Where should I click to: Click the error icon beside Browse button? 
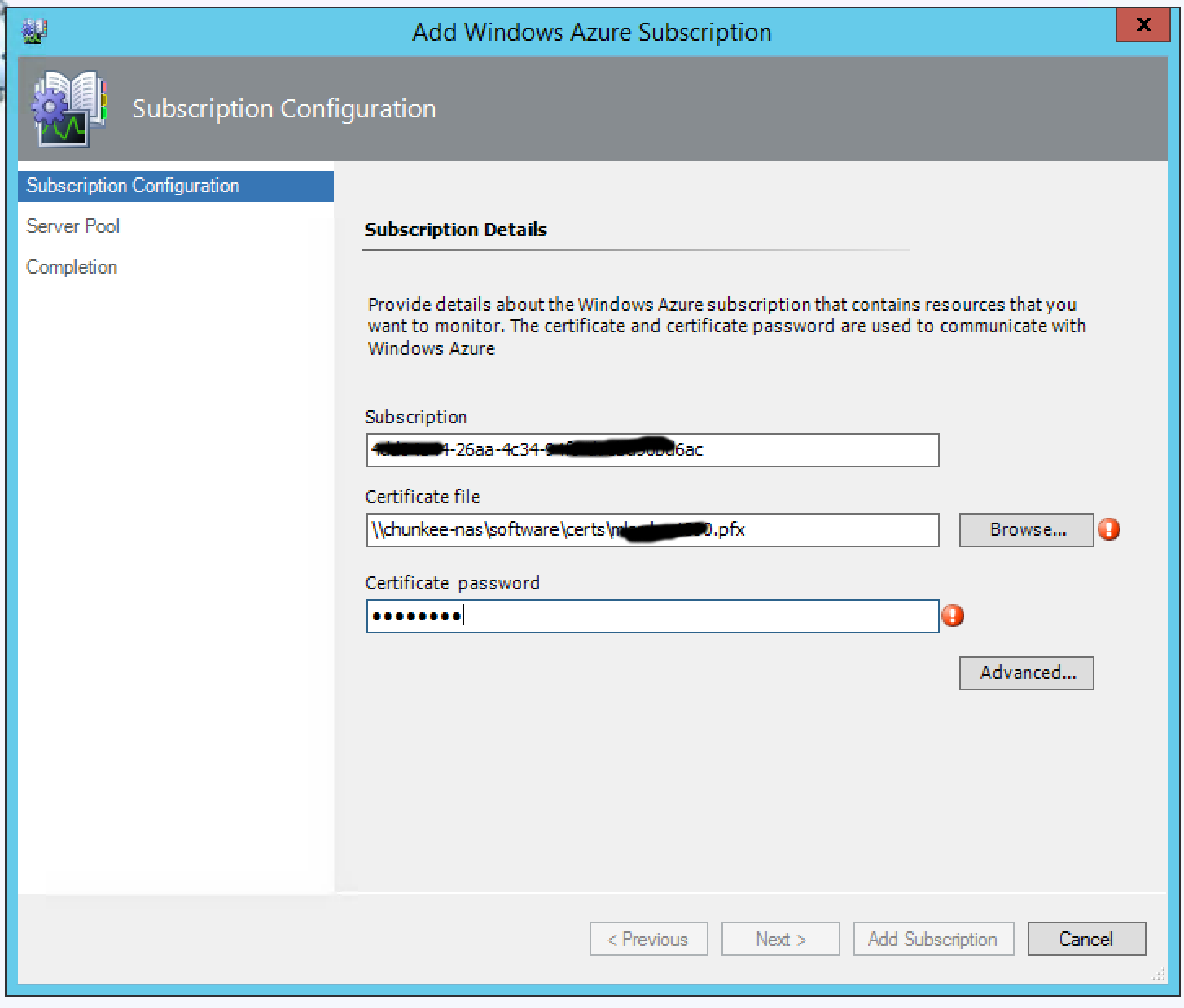[x=1109, y=530]
